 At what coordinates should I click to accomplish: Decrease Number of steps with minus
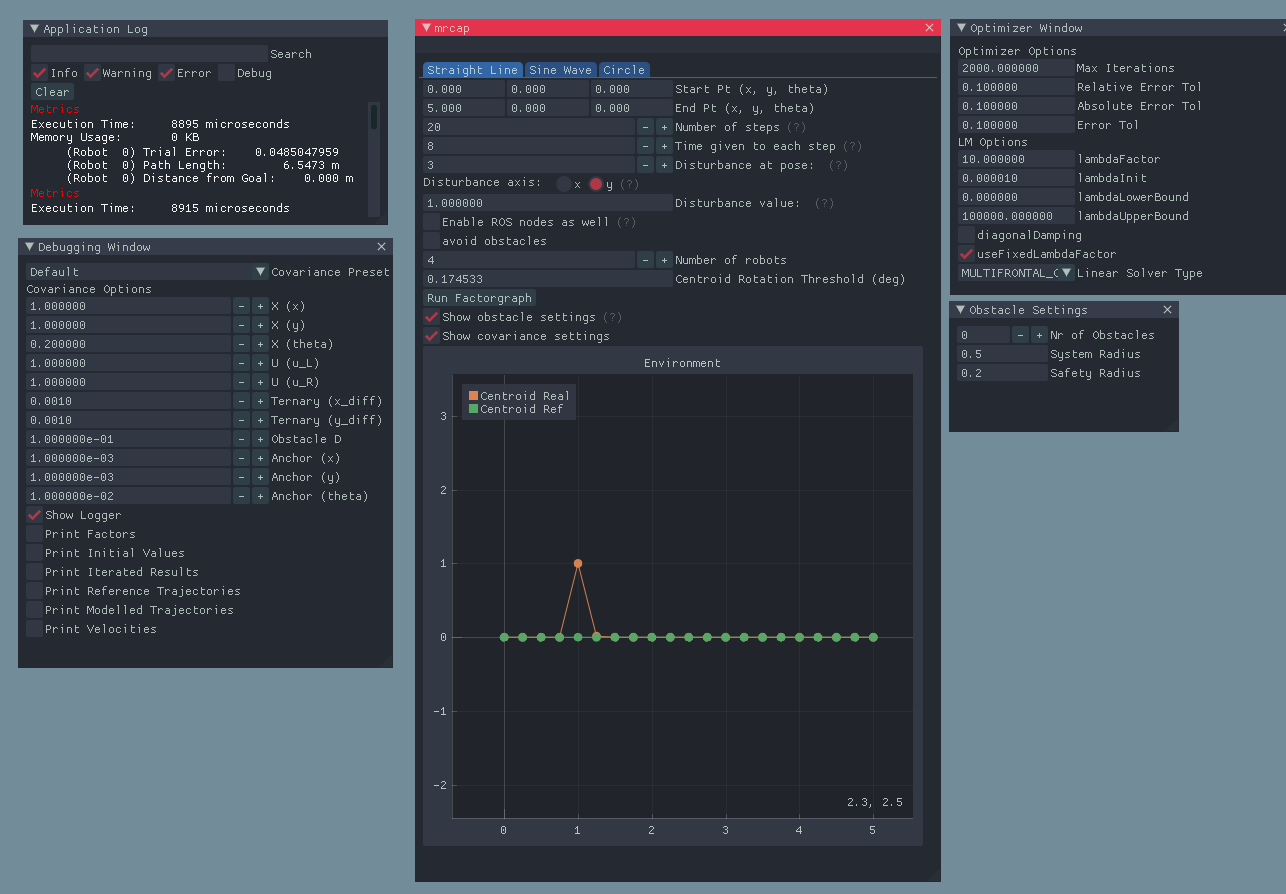[x=645, y=127]
